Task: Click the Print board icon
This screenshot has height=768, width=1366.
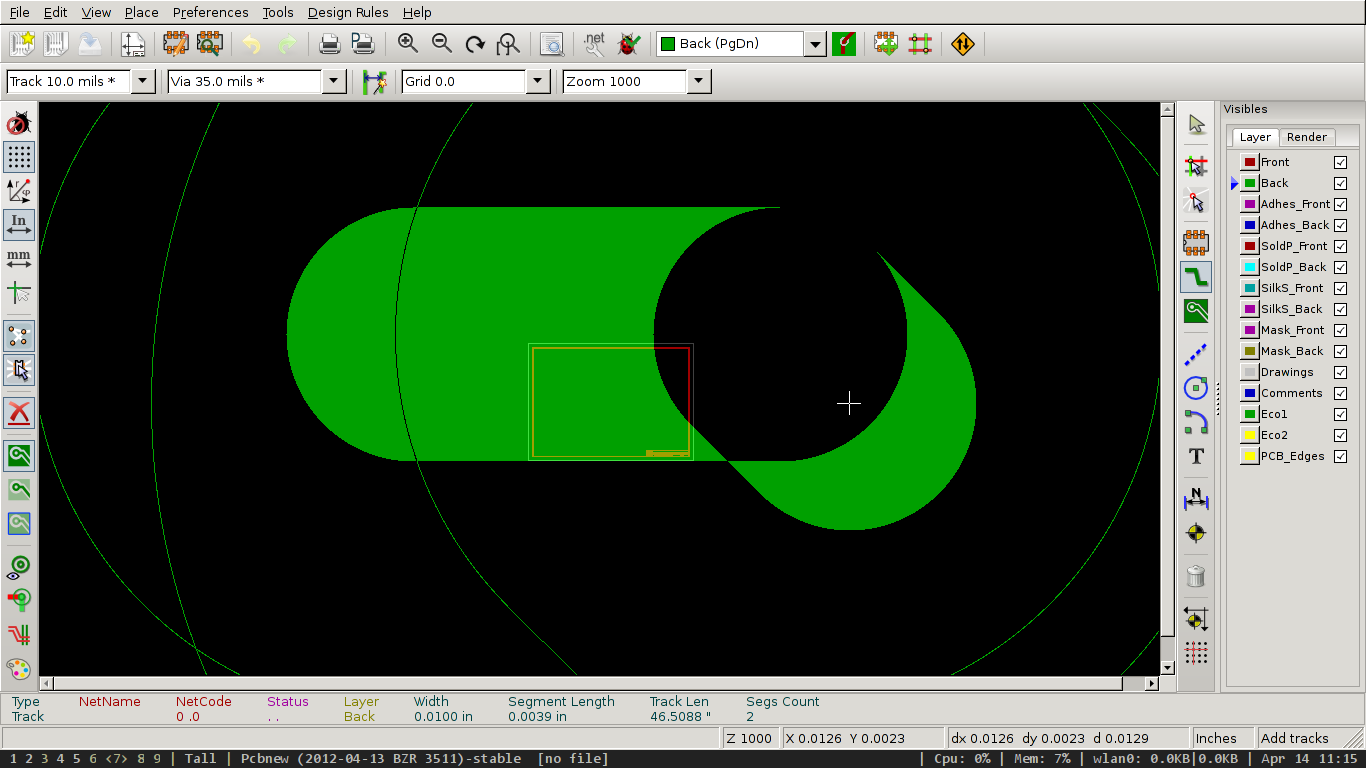Action: tap(329, 43)
